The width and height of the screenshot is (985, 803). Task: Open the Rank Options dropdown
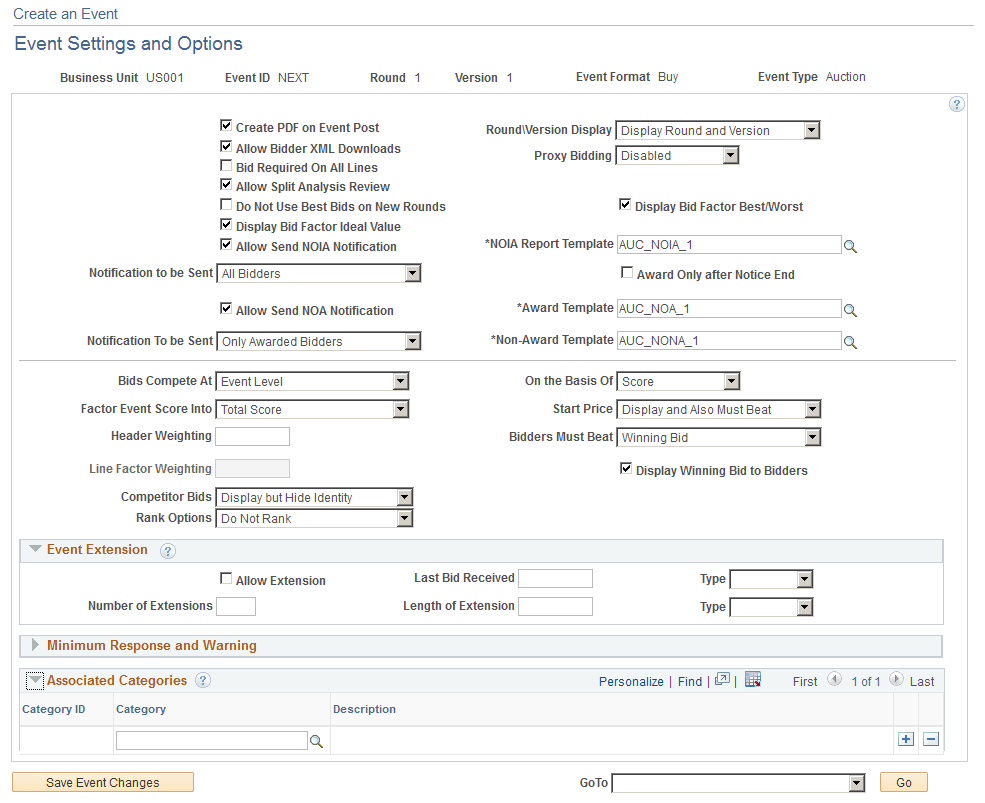tap(406, 518)
